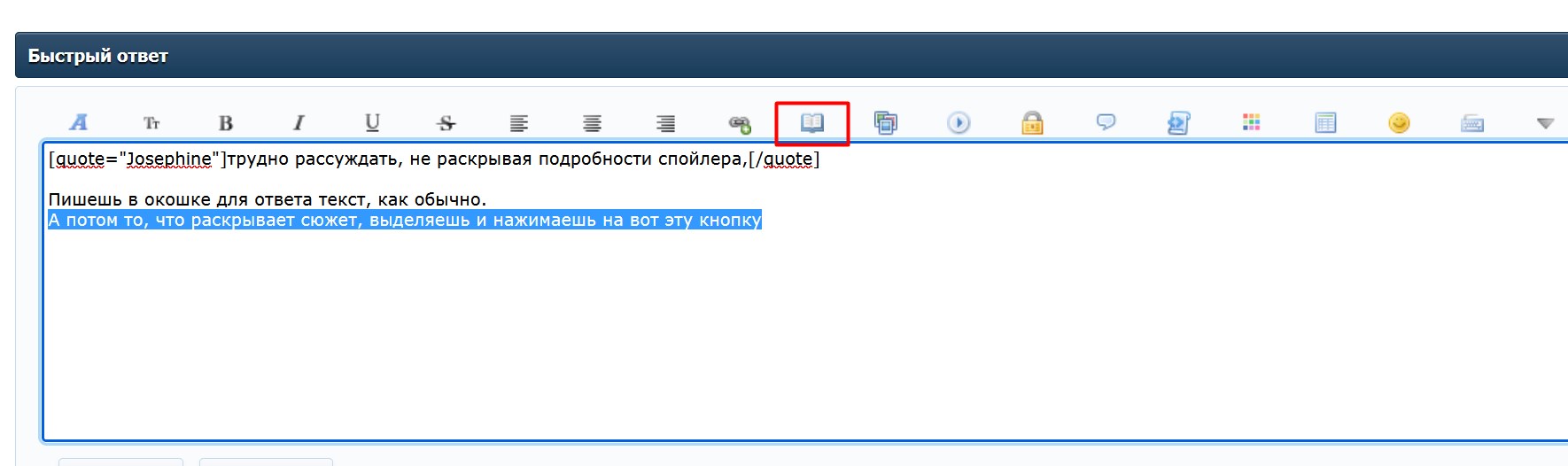Click the padlock hidden text icon
The width and height of the screenshot is (1568, 466).
point(1033,122)
